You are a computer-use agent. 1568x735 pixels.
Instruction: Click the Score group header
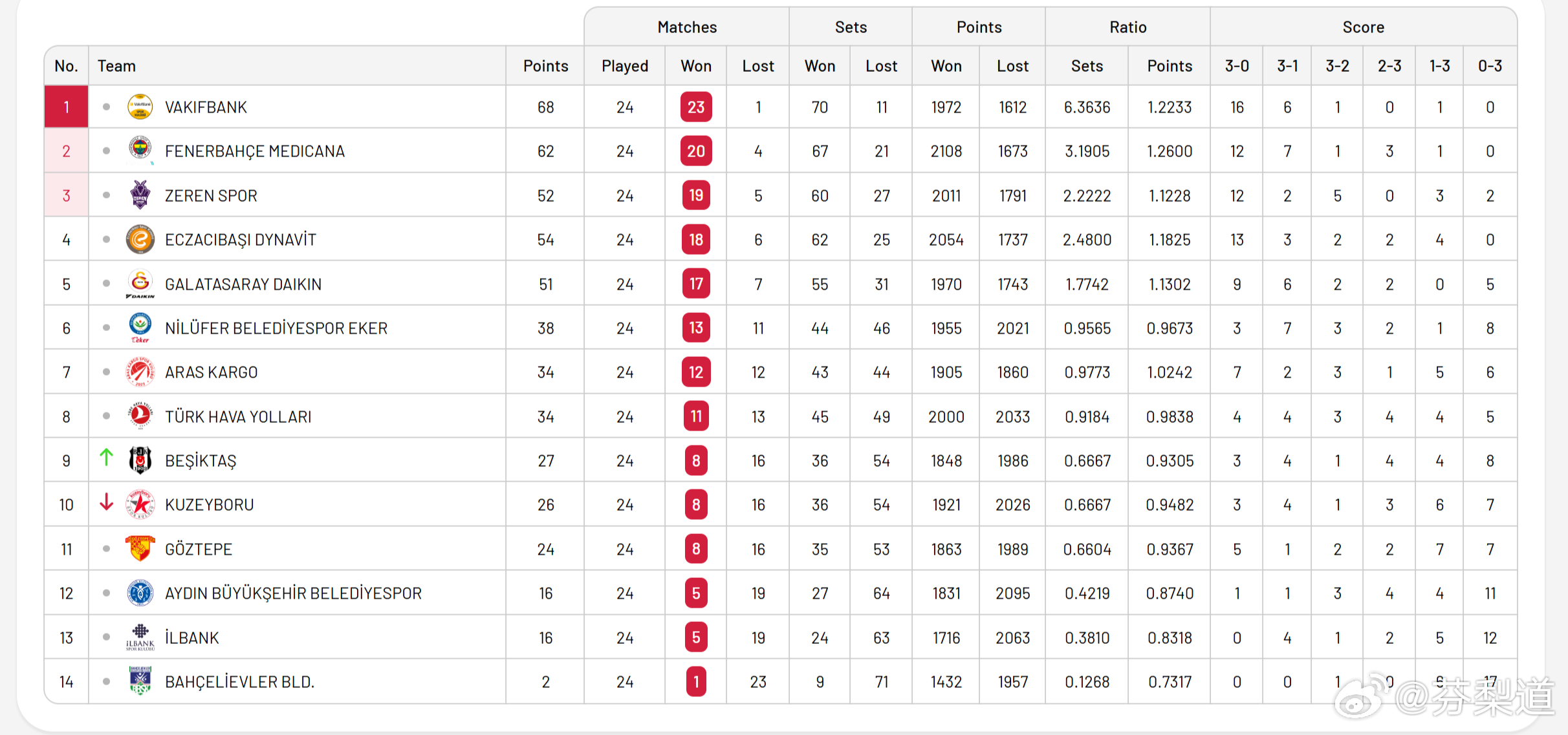click(1363, 27)
